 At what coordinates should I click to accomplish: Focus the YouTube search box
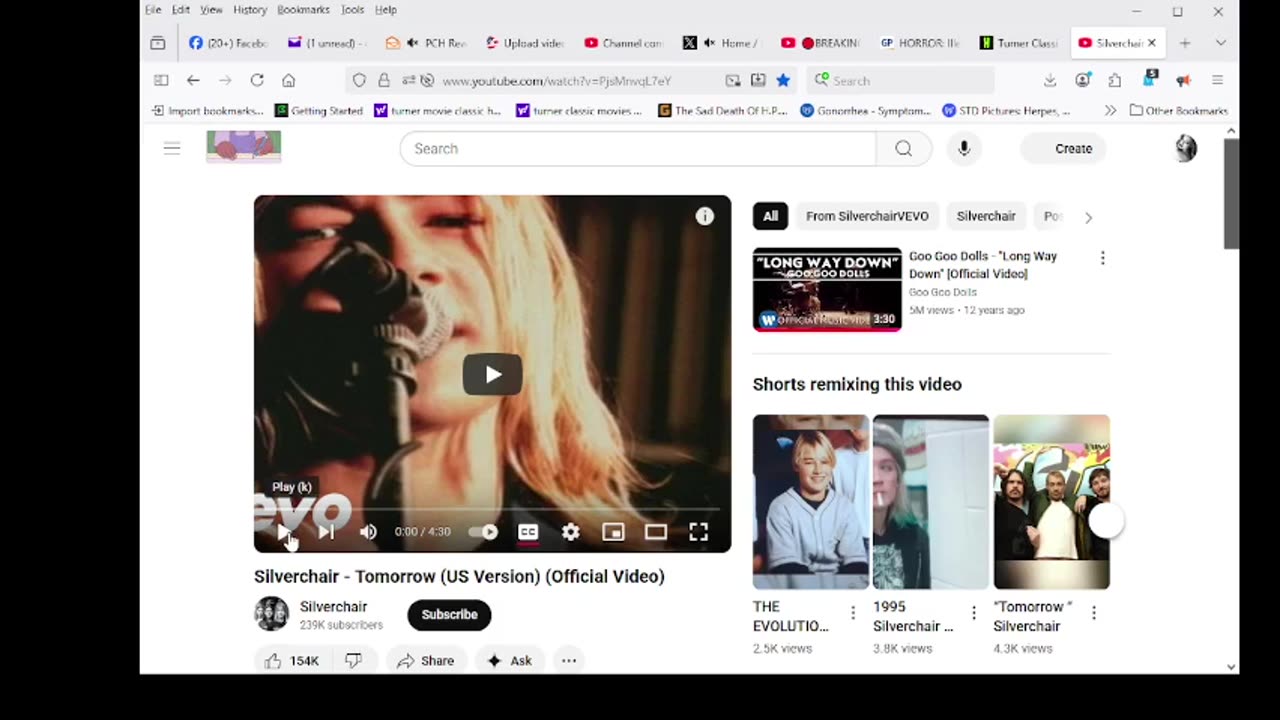[x=638, y=148]
